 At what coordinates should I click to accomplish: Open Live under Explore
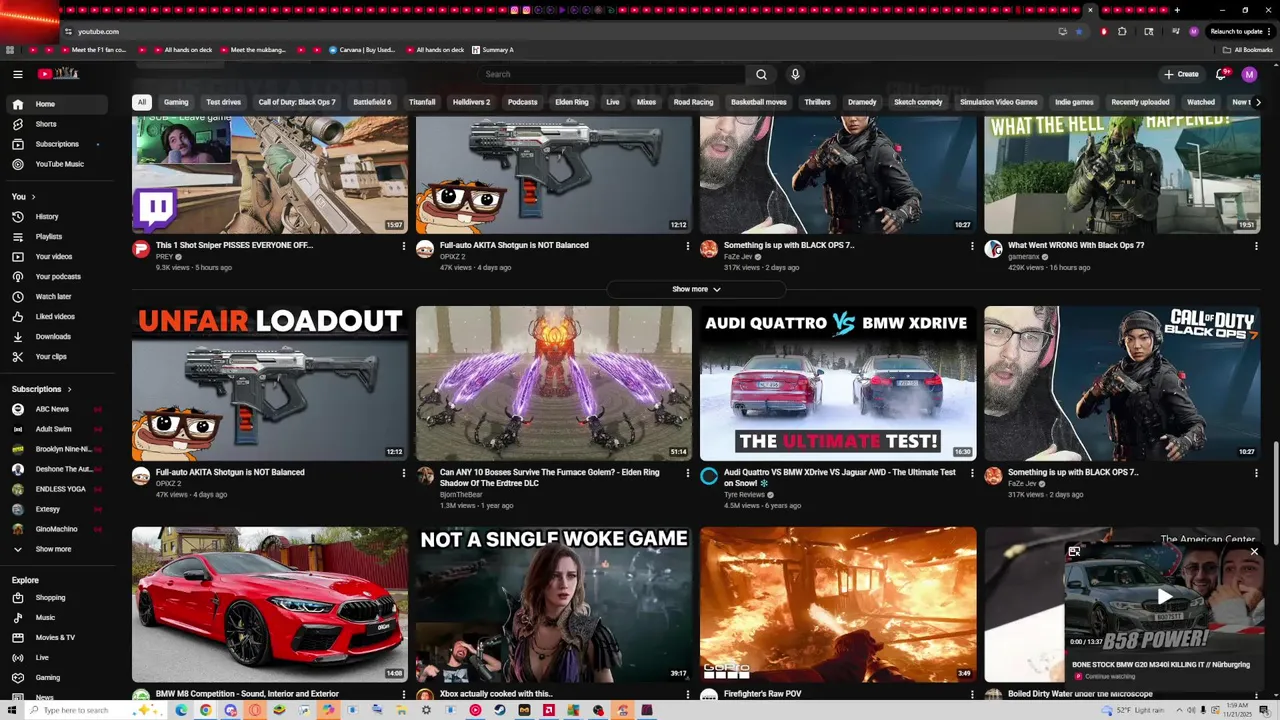coord(55,658)
